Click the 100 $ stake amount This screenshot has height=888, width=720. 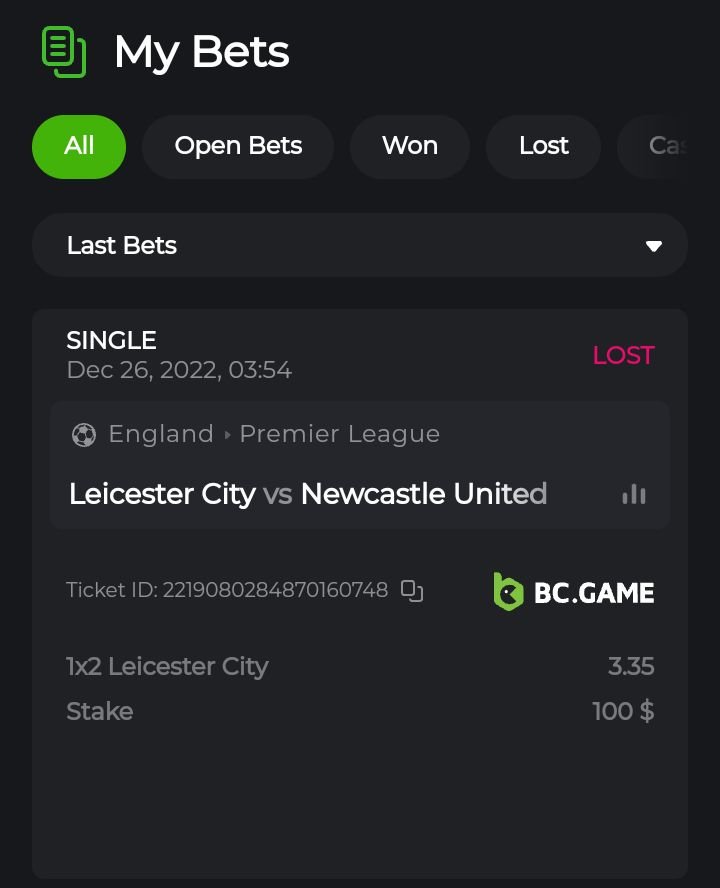[x=623, y=711]
